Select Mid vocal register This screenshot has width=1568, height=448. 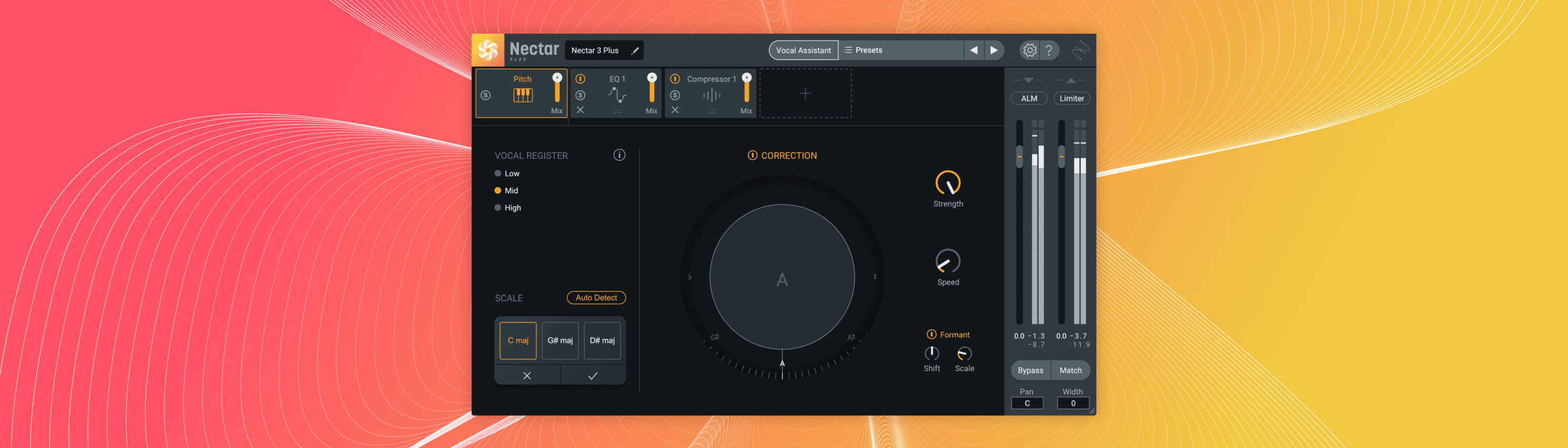coord(507,190)
